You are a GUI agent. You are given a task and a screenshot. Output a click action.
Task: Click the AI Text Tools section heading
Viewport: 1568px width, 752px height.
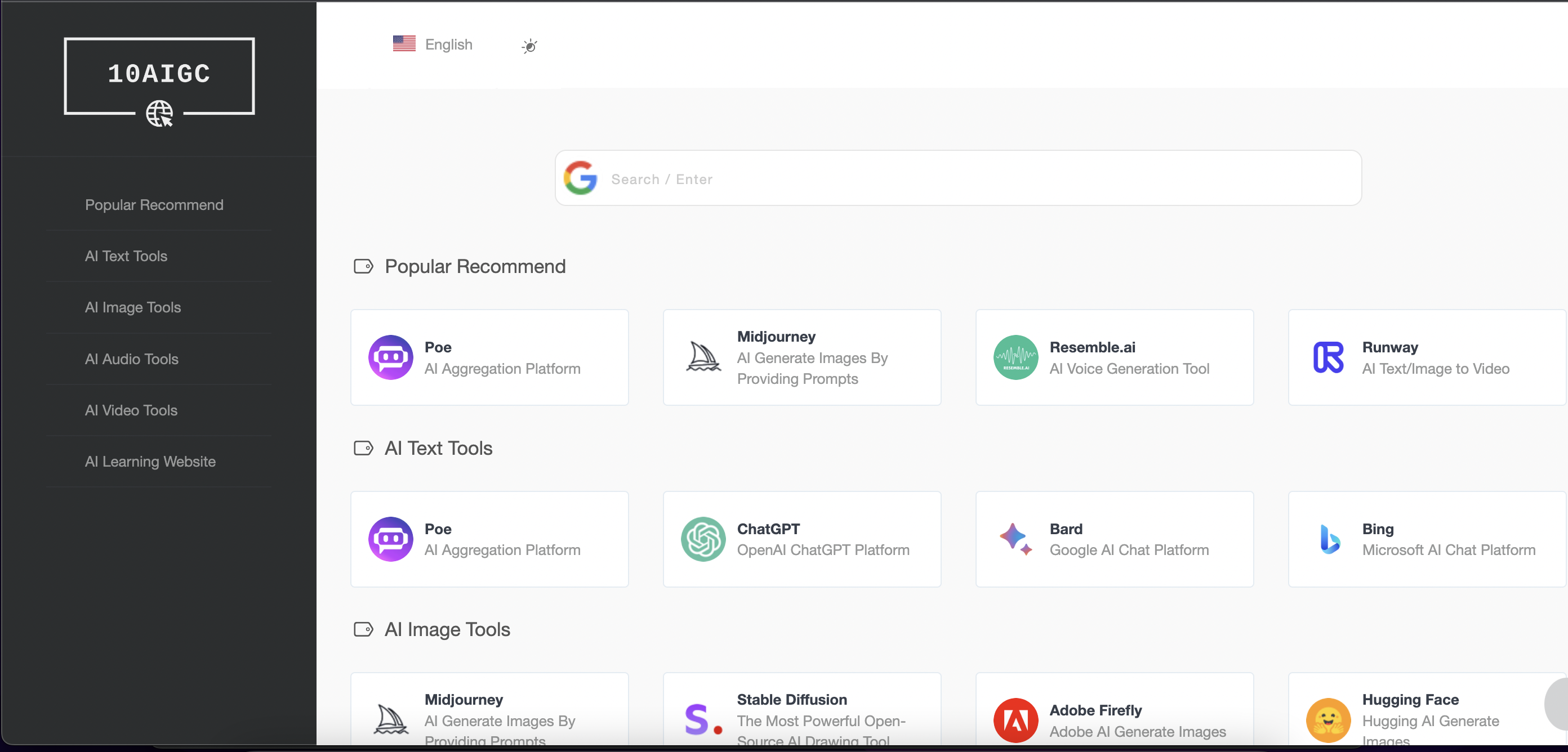click(438, 449)
